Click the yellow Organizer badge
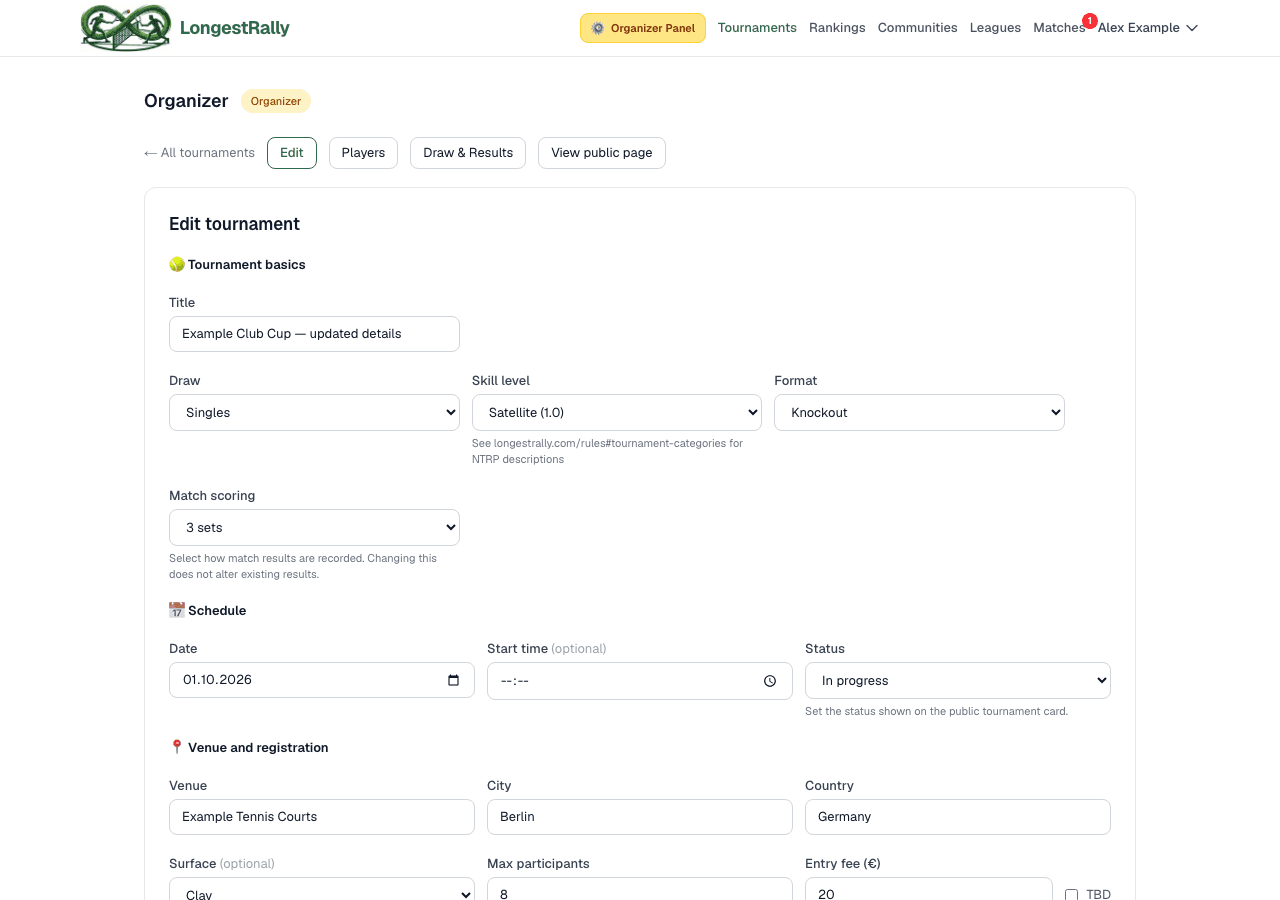This screenshot has height=900, width=1280. 276,101
